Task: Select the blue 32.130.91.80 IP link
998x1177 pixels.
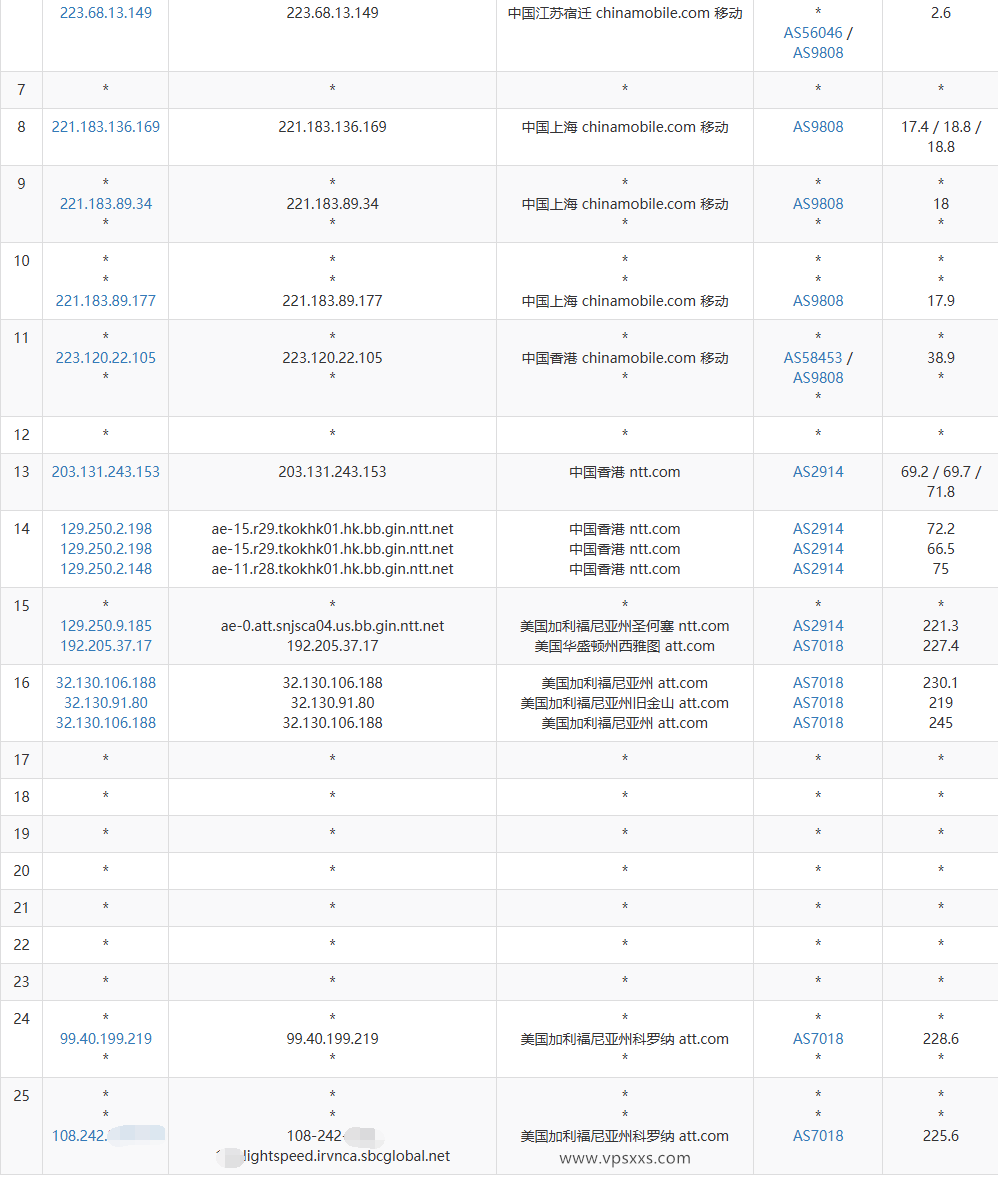Action: tap(106, 703)
